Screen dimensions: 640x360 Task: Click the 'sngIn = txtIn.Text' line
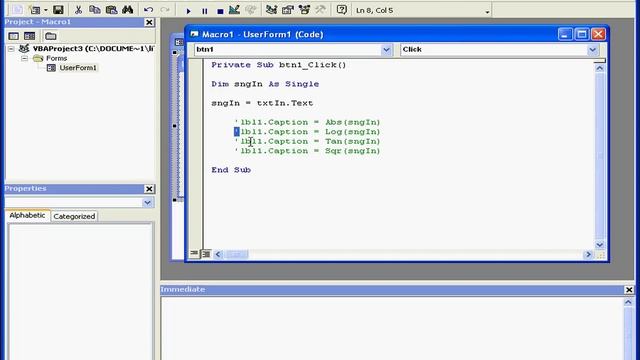coord(262,103)
